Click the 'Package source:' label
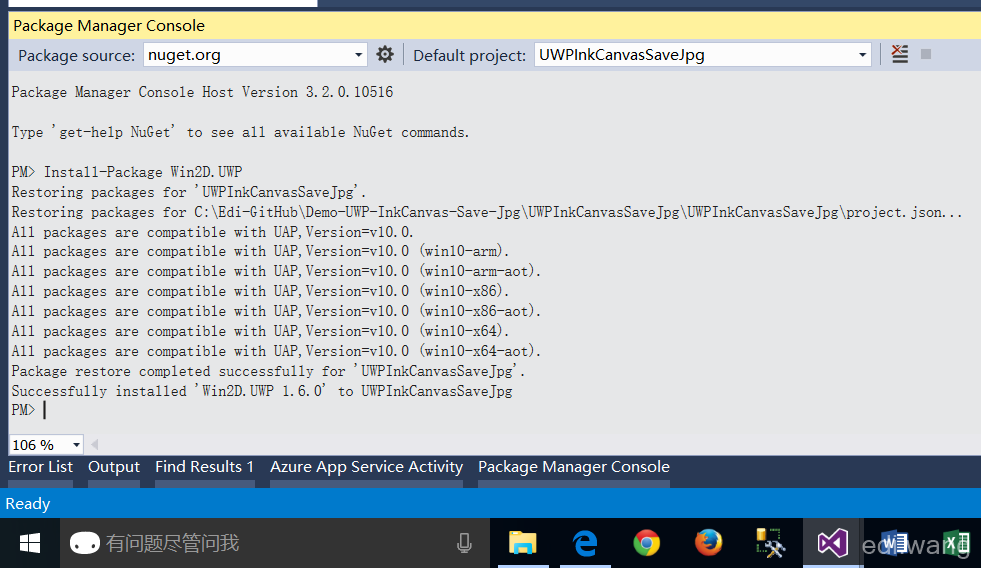Screen dimensions: 981x568 pyautogui.click(x=76, y=55)
